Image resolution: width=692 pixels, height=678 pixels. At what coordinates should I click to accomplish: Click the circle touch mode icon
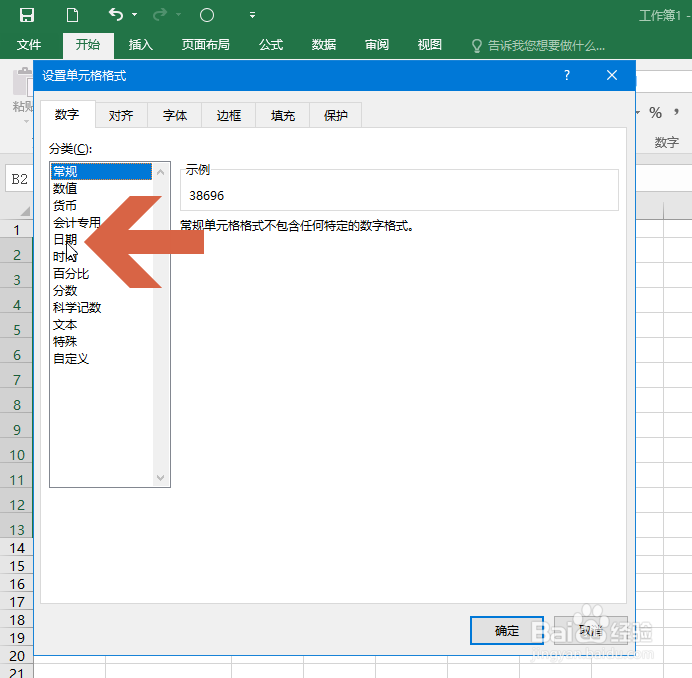point(207,15)
